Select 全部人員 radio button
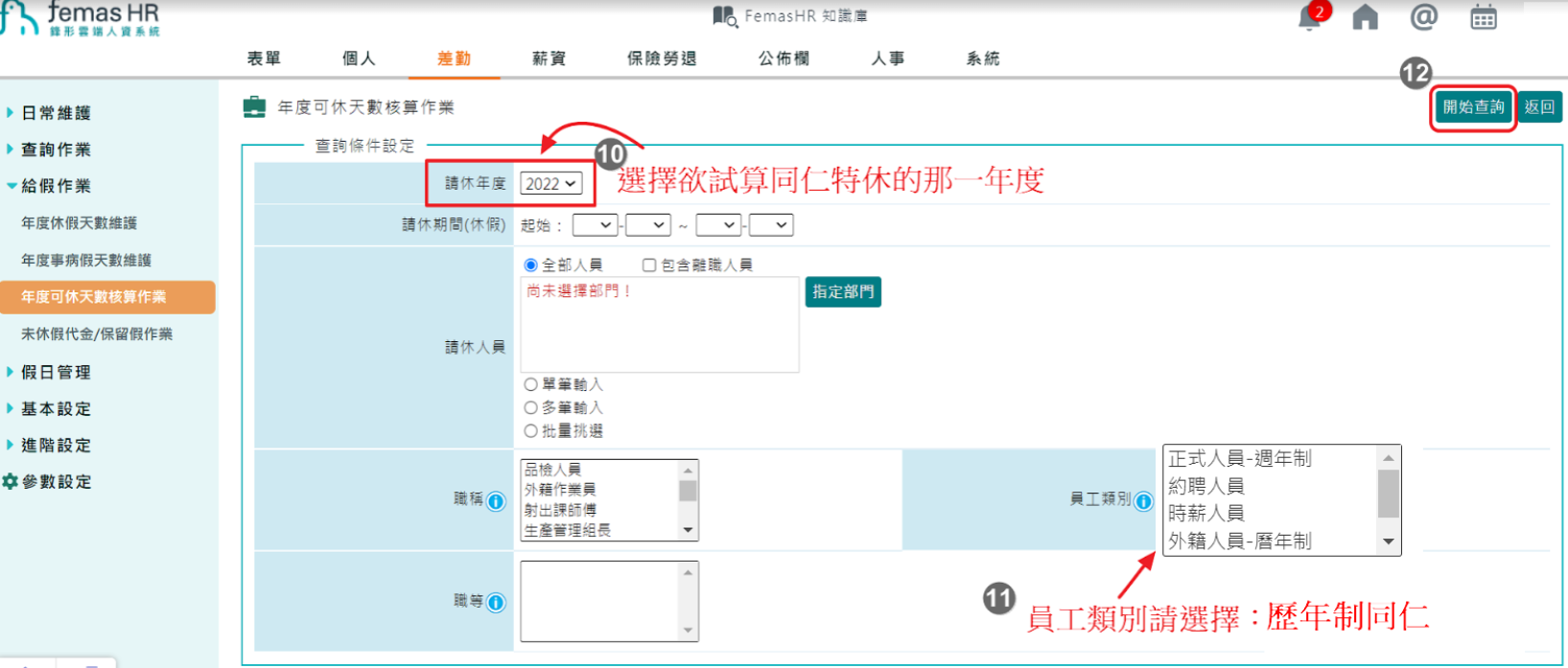The width and height of the screenshot is (1568, 668). [530, 265]
